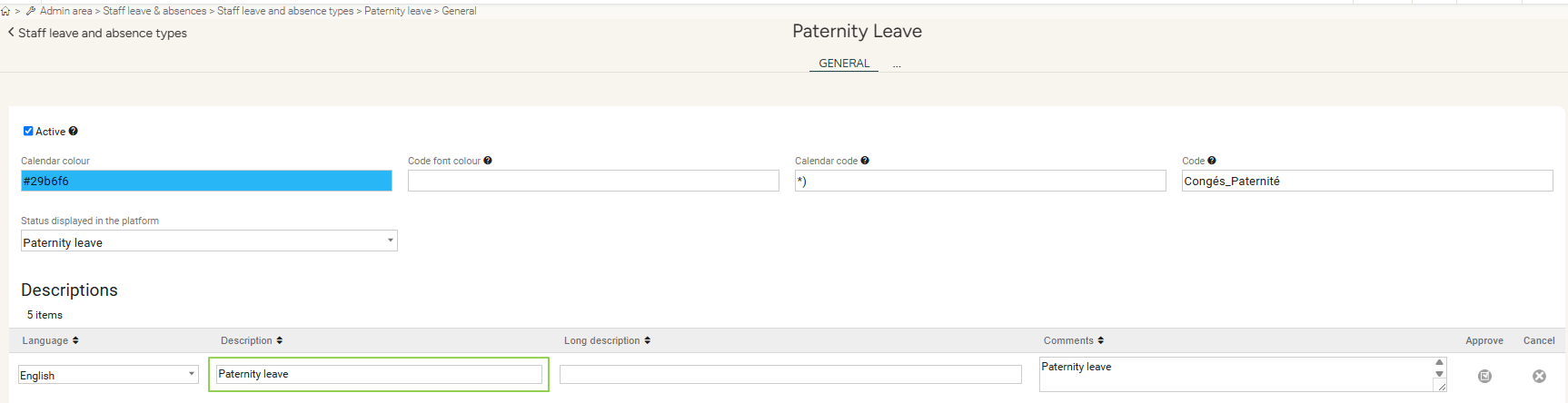Click the blue Calendar colour field
Viewport: 1568px width, 403px height.
coord(206,182)
